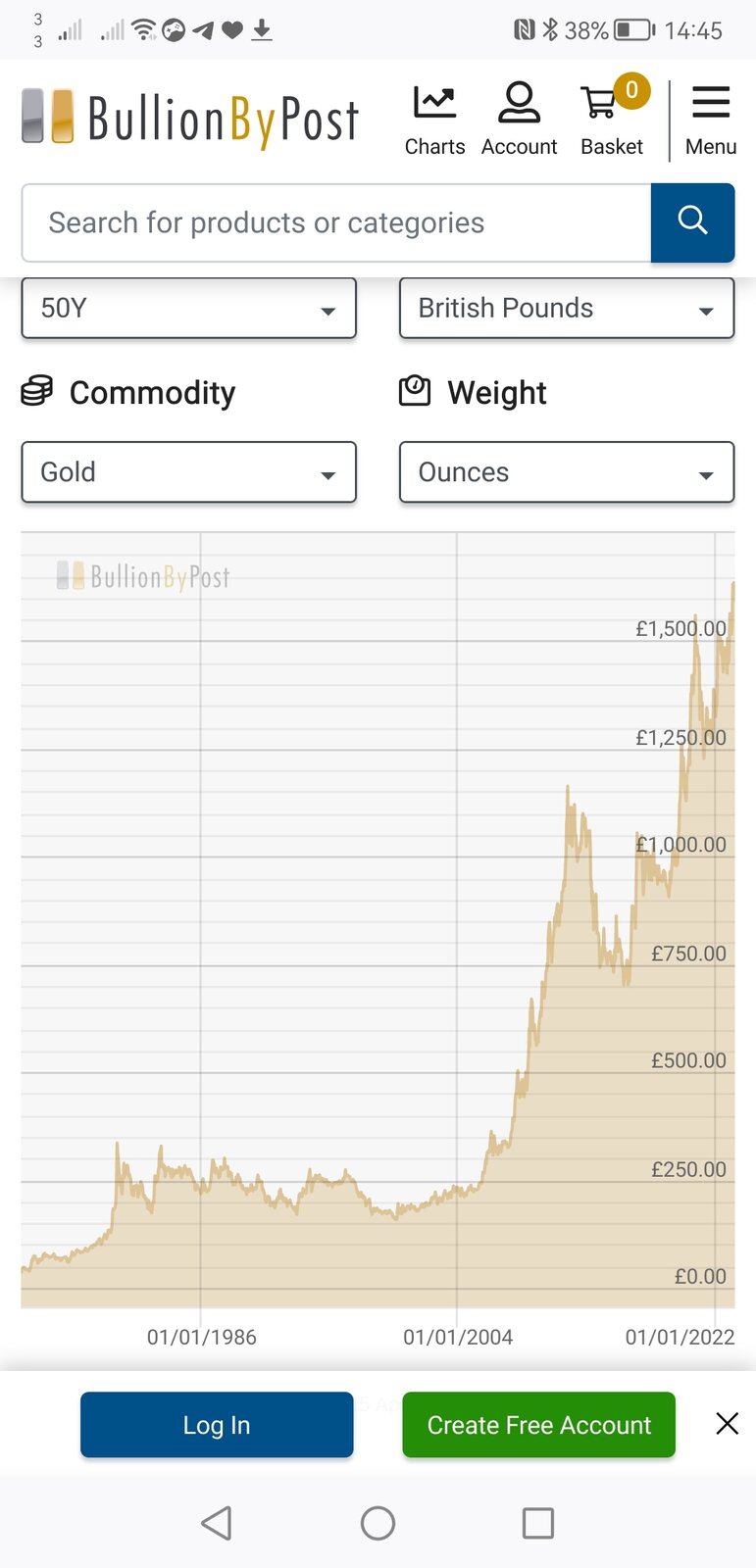Expand the 50Y time range dropdown
The width and height of the screenshot is (756, 1568).
click(x=188, y=309)
